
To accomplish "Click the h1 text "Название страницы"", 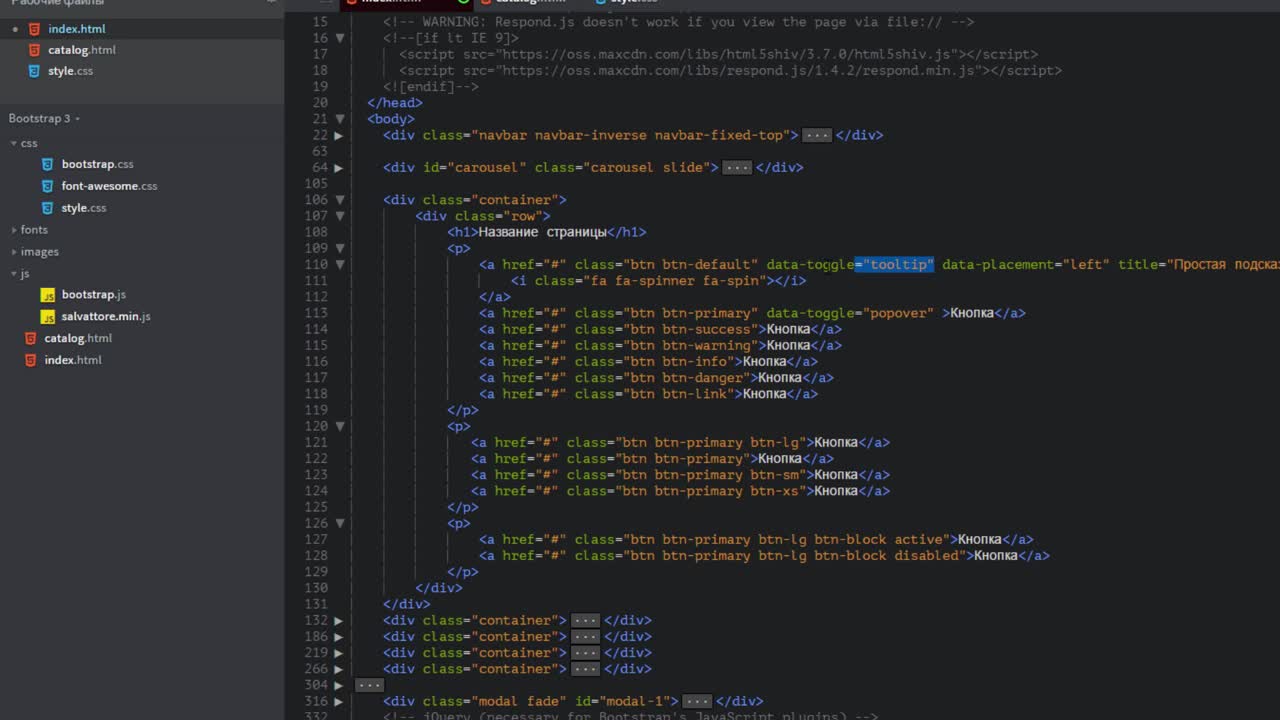I will pyautogui.click(x=542, y=232).
